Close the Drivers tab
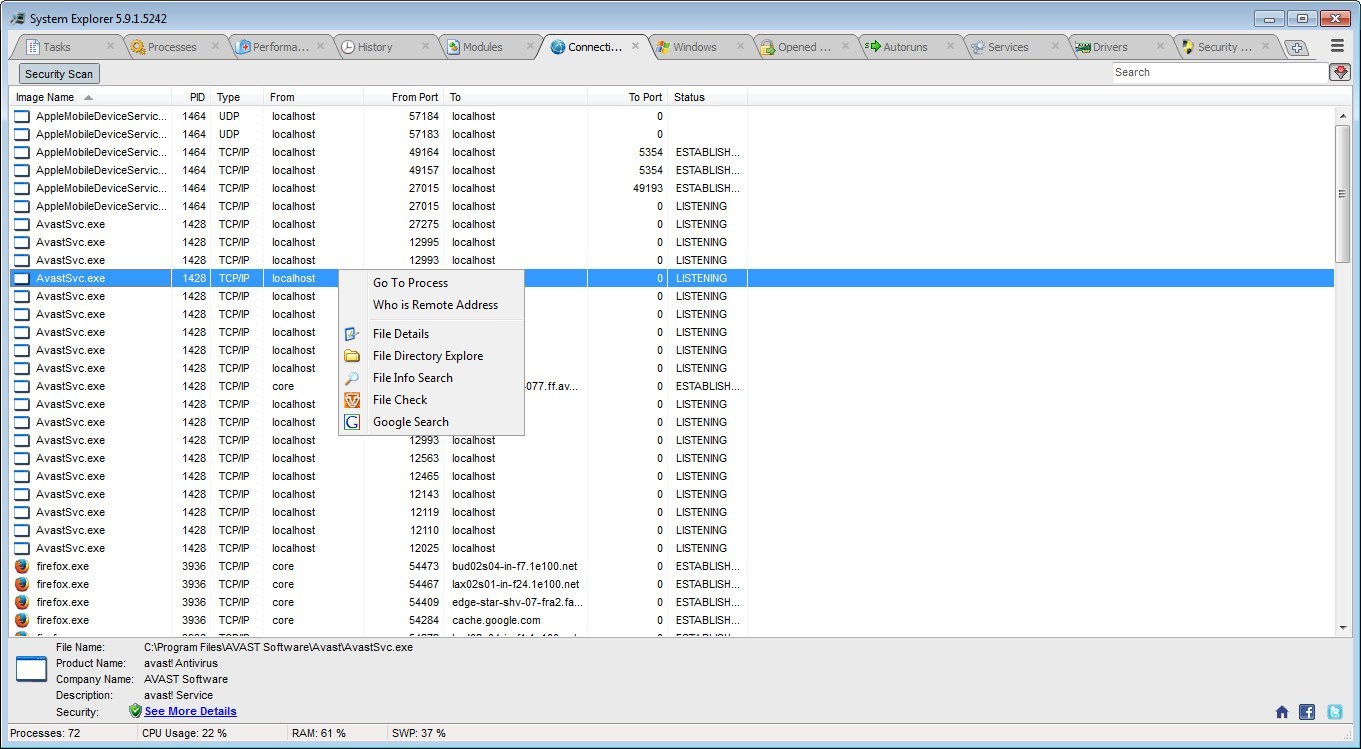The image size is (1361, 749). click(1161, 46)
